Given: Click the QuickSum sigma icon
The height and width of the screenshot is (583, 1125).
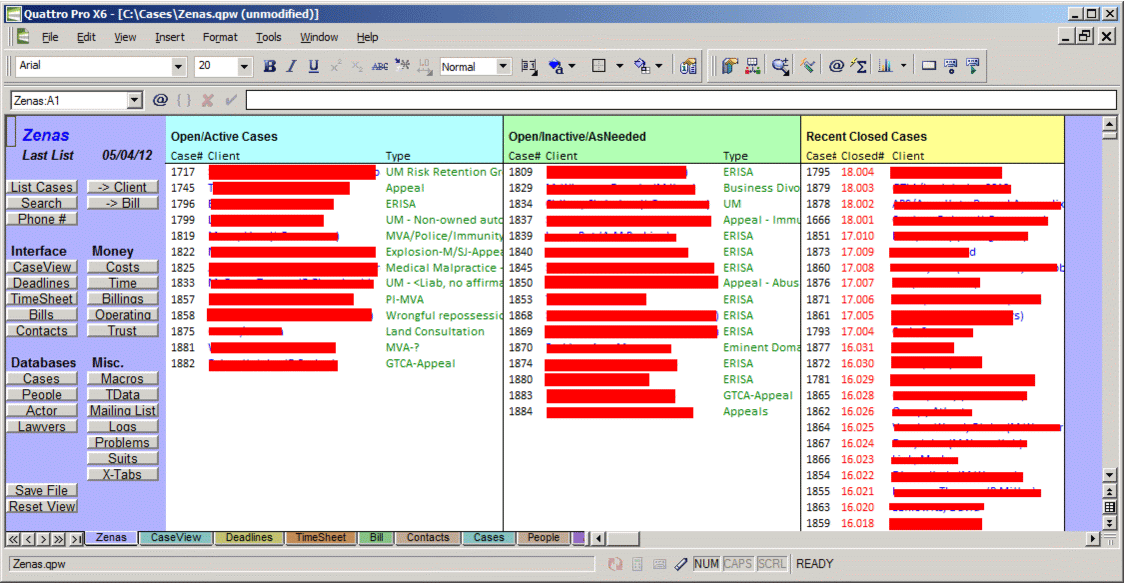Looking at the screenshot, I should 858,67.
